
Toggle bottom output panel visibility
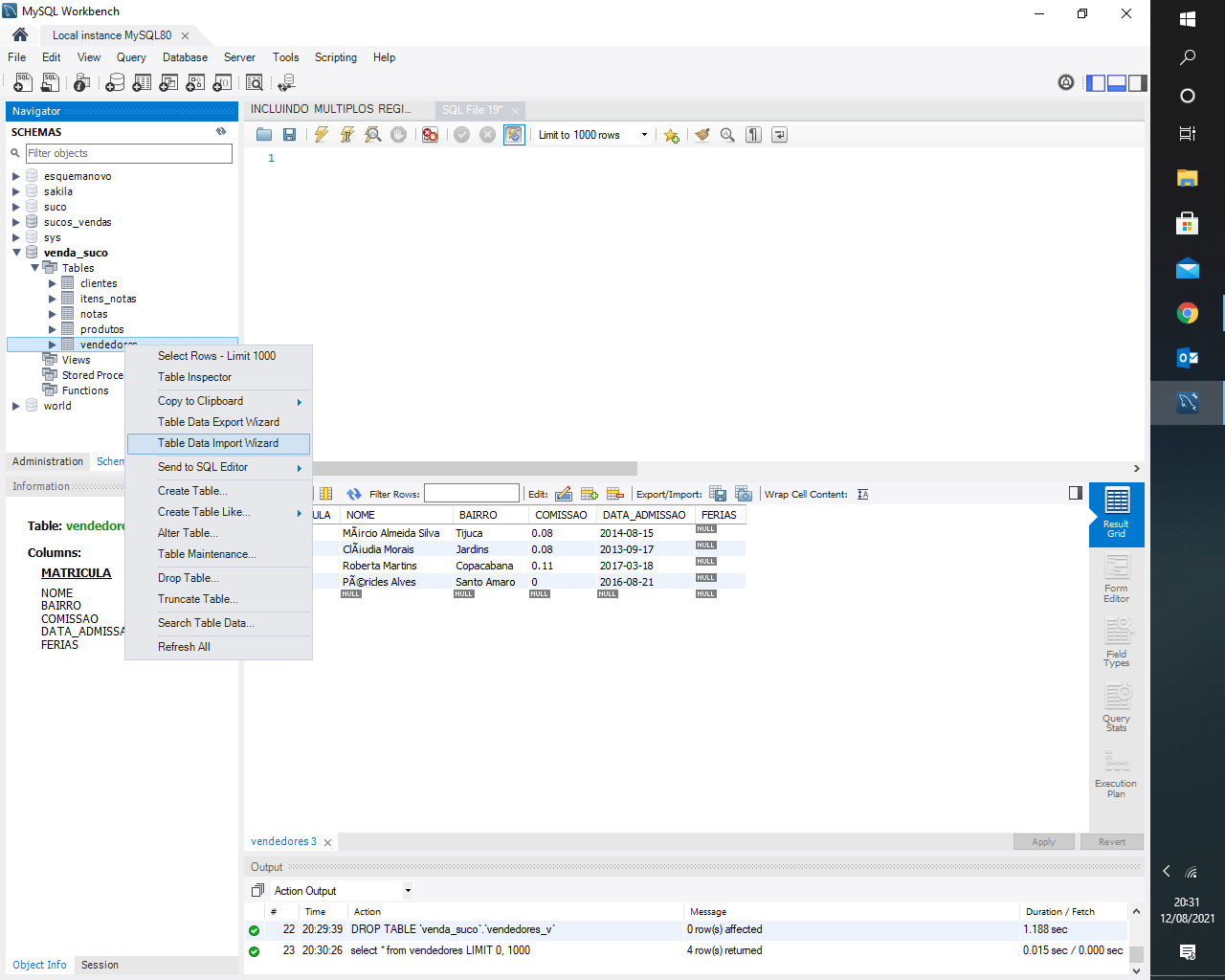[x=1117, y=83]
